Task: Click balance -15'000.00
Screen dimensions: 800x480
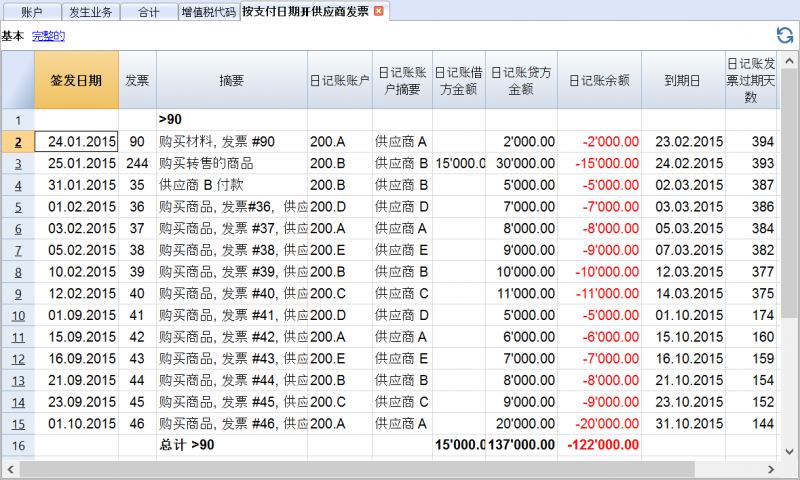Action: point(599,163)
